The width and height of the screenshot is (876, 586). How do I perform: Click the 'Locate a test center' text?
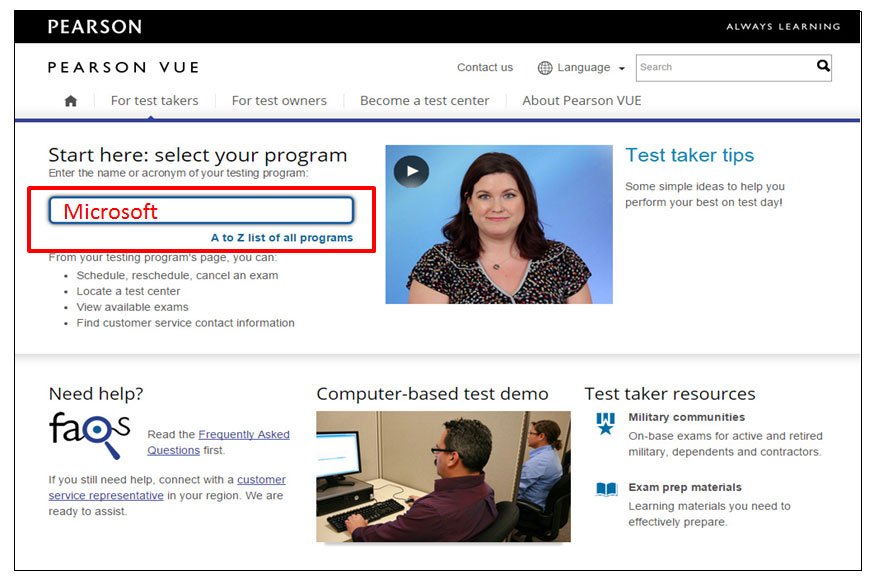(x=128, y=291)
